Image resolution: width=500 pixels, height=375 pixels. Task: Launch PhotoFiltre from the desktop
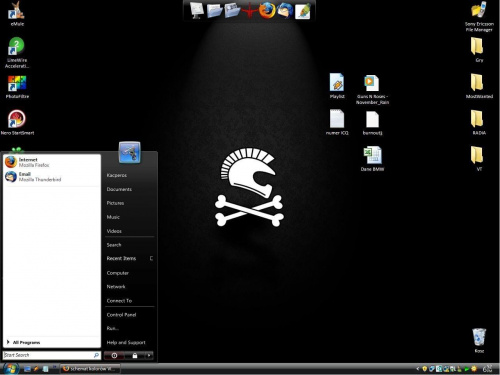[17, 87]
